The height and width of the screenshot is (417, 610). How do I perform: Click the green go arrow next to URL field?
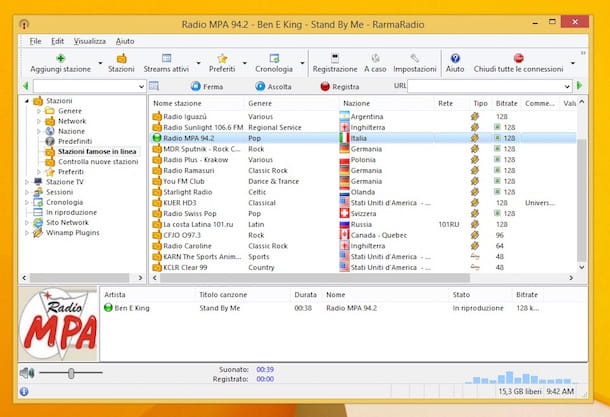click(x=580, y=86)
